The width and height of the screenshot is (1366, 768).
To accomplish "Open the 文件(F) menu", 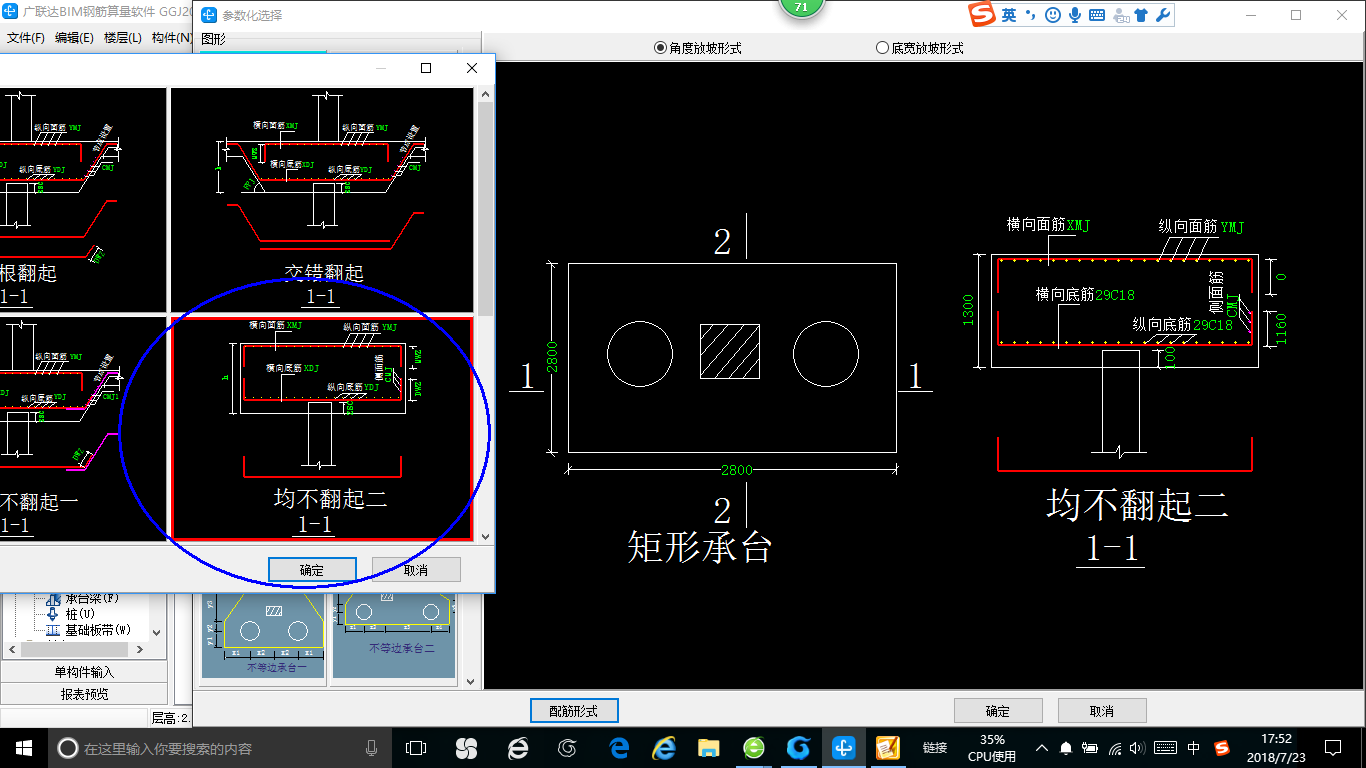I will point(26,38).
